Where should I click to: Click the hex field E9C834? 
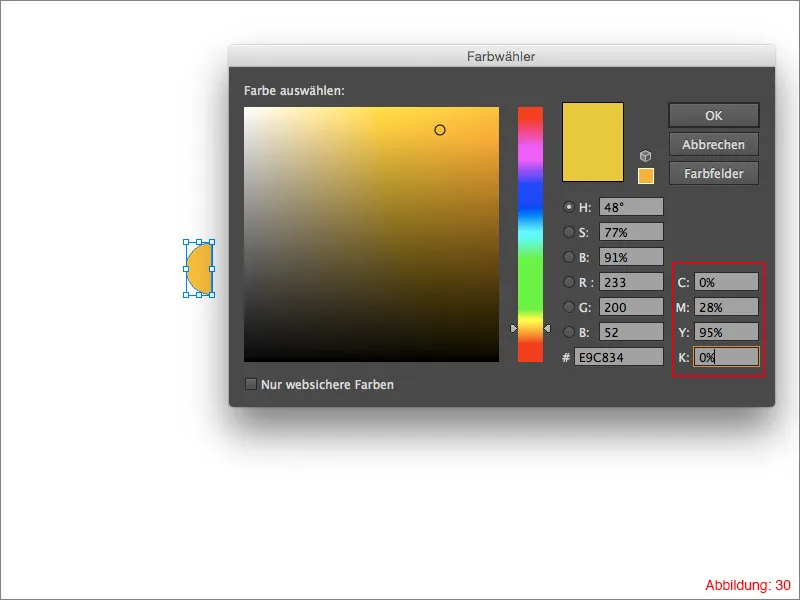click(x=619, y=357)
